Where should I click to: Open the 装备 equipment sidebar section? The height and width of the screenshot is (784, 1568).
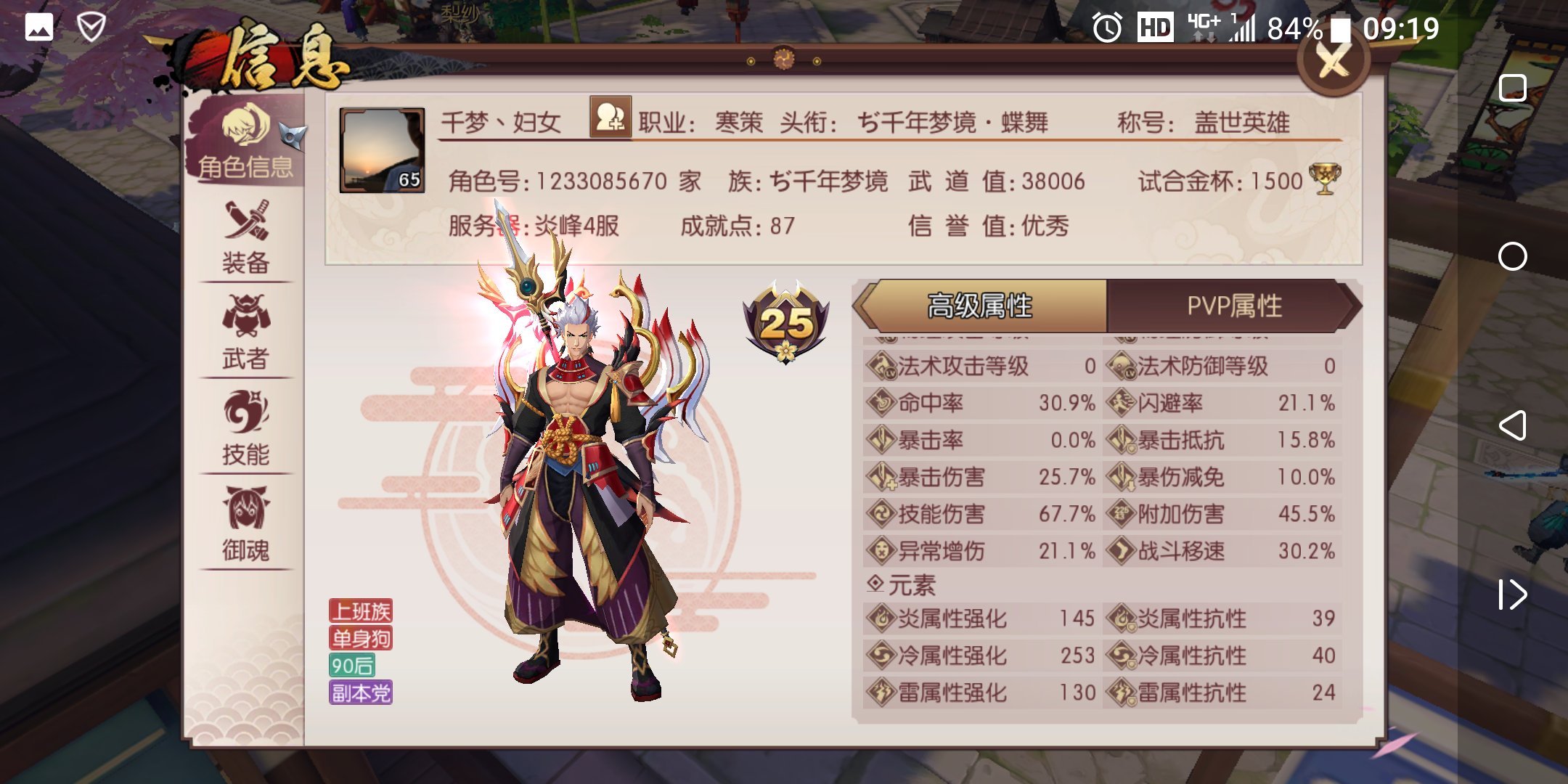(x=245, y=237)
